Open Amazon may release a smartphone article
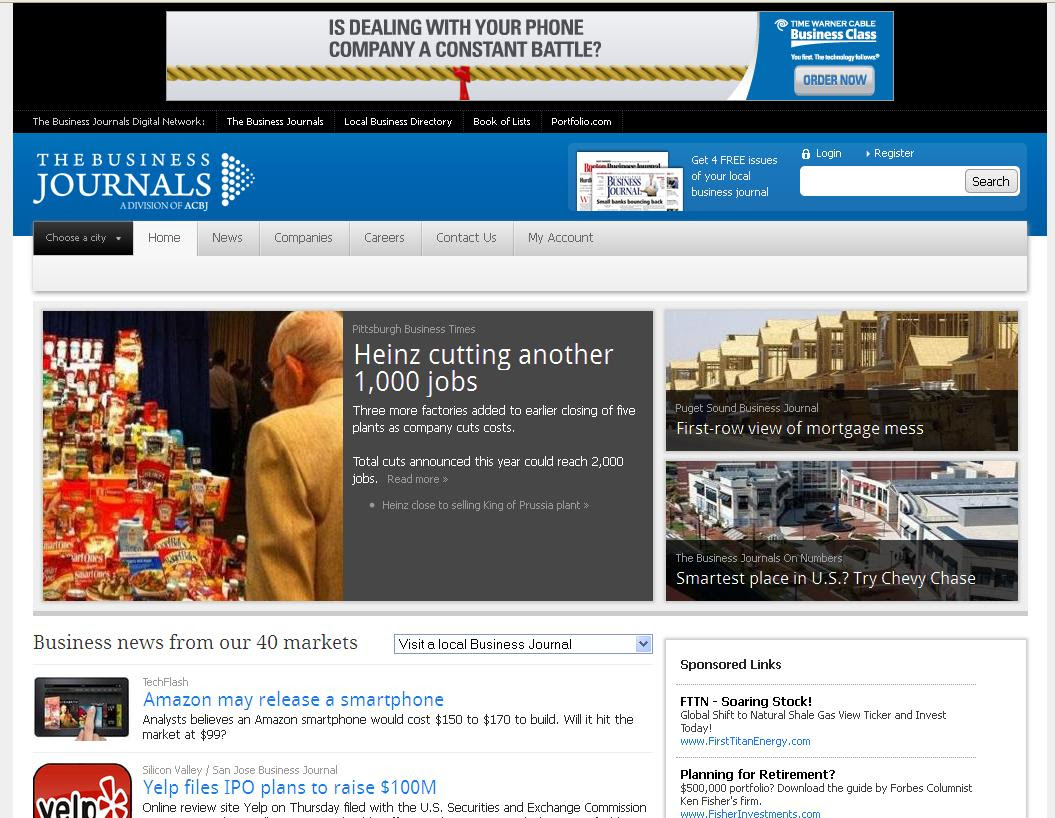This screenshot has height=818, width=1055. click(x=293, y=700)
